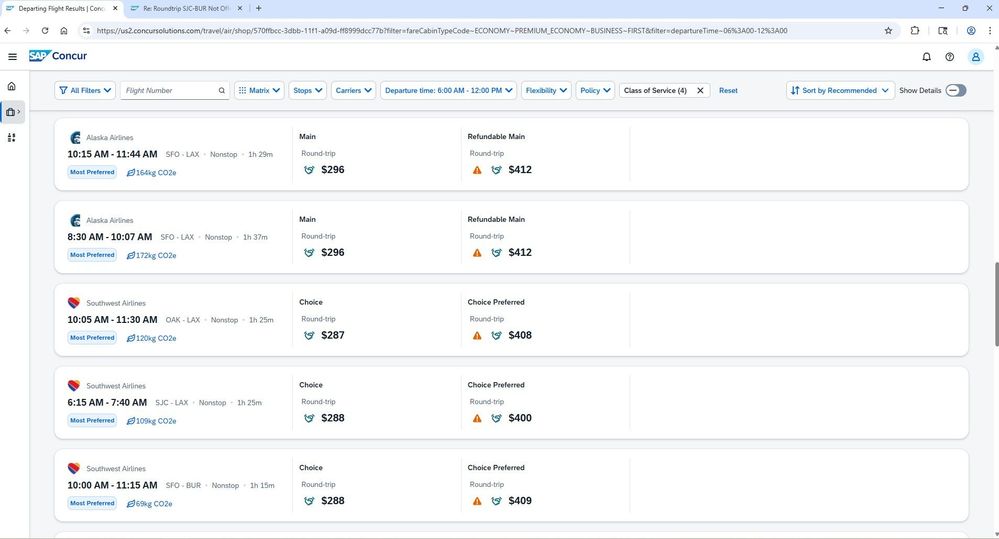The image size is (999, 539).
Task: Click the 172kg CO2e emissions label
Action: coord(152,255)
